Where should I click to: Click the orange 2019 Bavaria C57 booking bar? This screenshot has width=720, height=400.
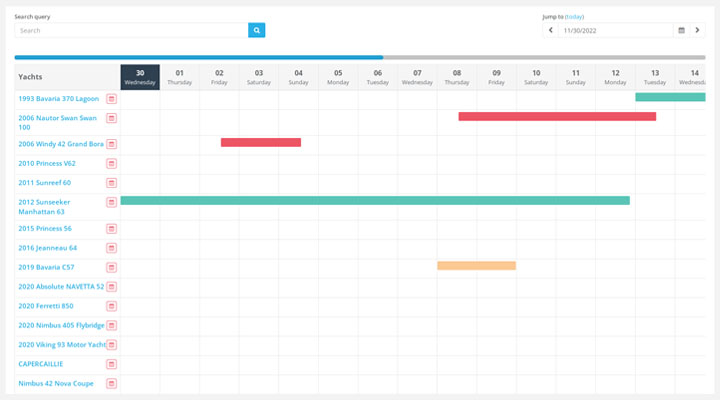point(476,266)
